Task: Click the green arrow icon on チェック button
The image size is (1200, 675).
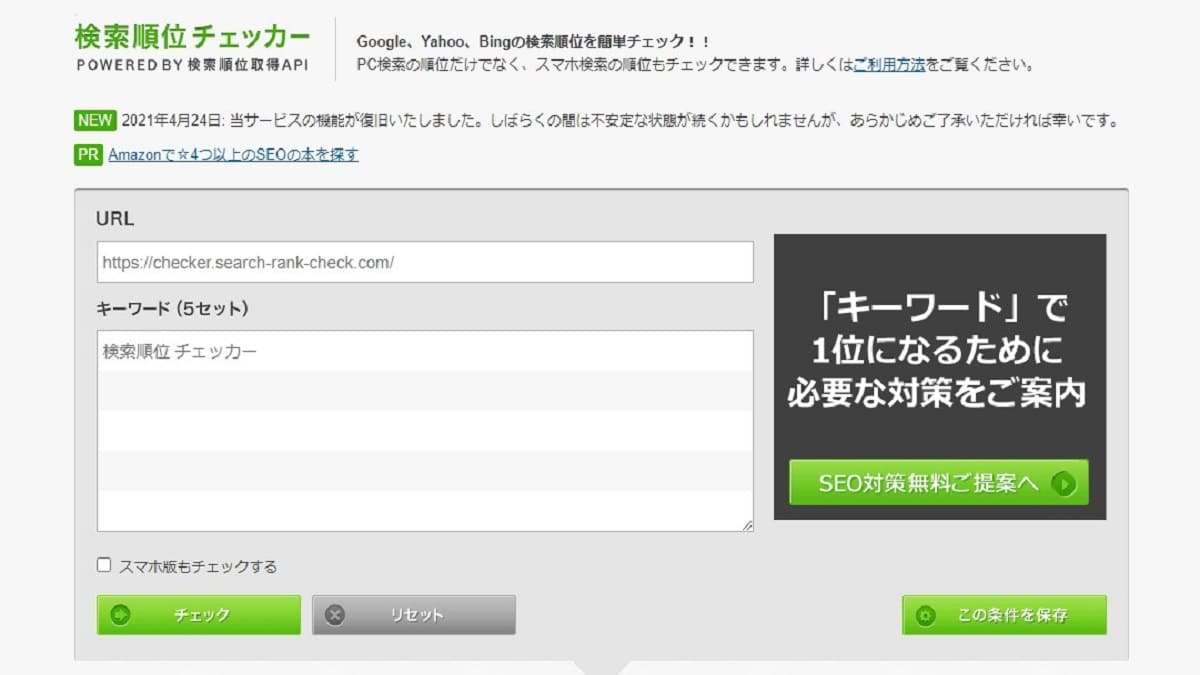Action: [x=121, y=615]
